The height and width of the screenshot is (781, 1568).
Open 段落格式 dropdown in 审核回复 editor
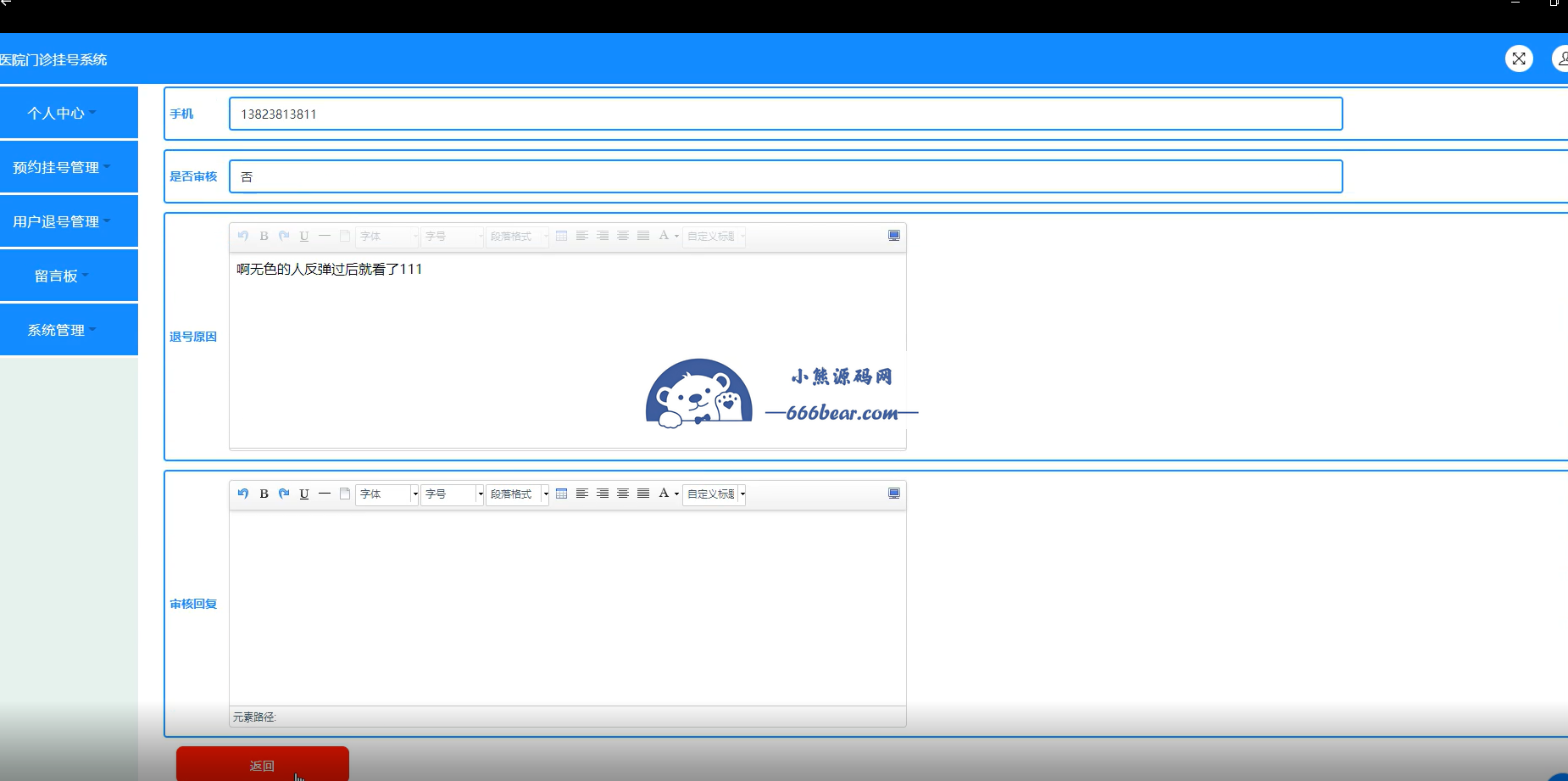point(518,494)
